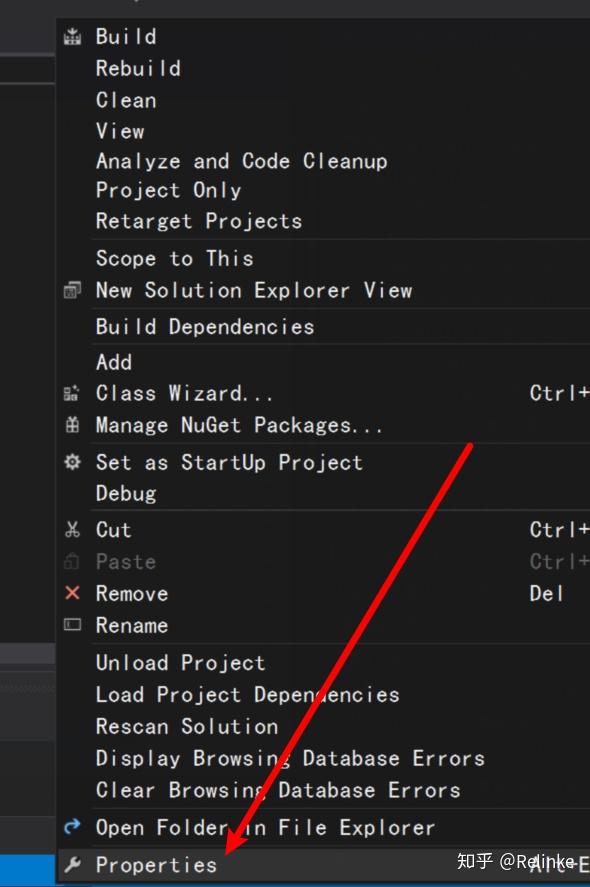The image size is (590, 887).
Task: Click the Rename icon
Action: (72, 625)
